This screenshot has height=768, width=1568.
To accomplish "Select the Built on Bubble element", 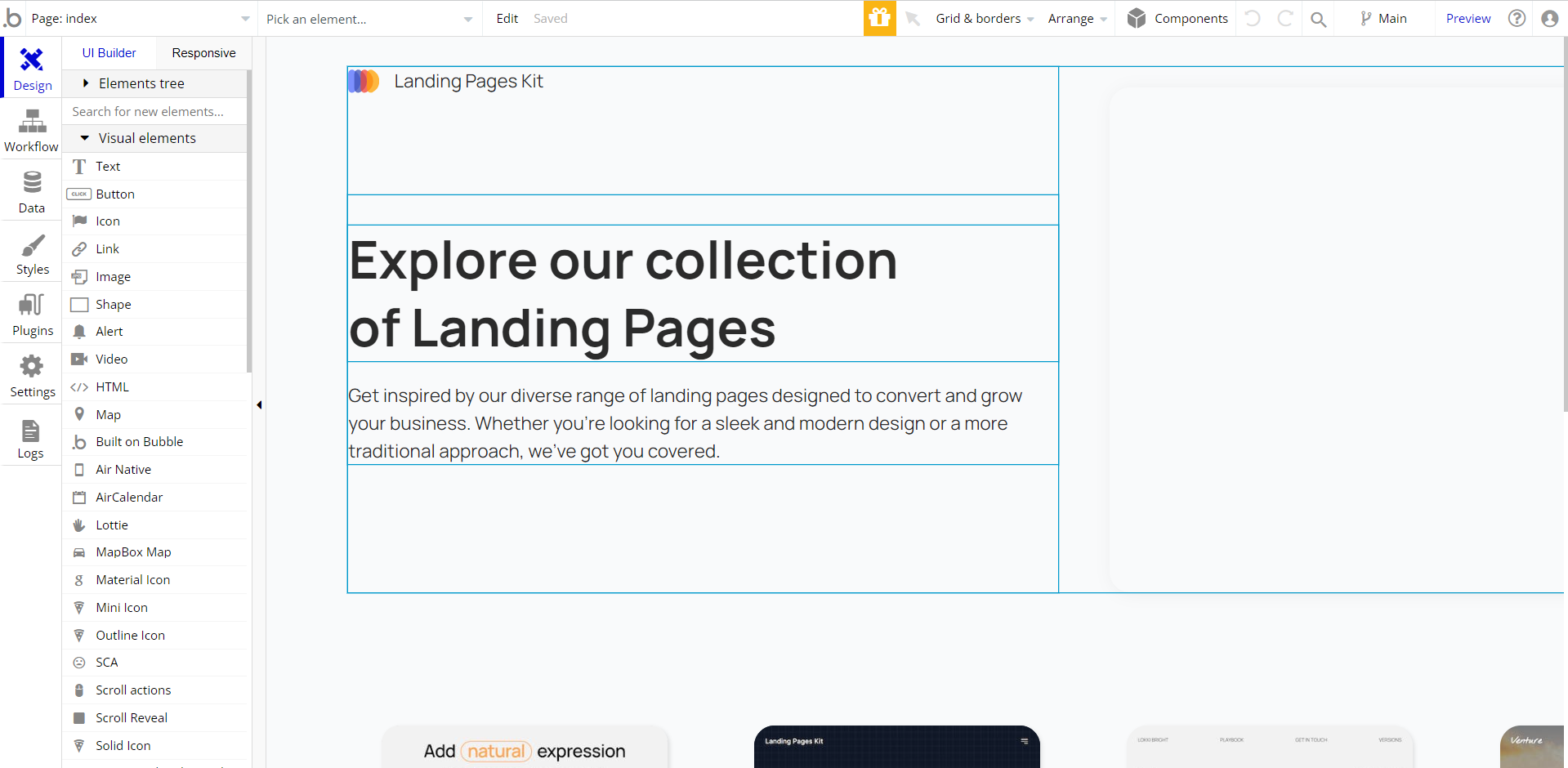I will click(155, 442).
